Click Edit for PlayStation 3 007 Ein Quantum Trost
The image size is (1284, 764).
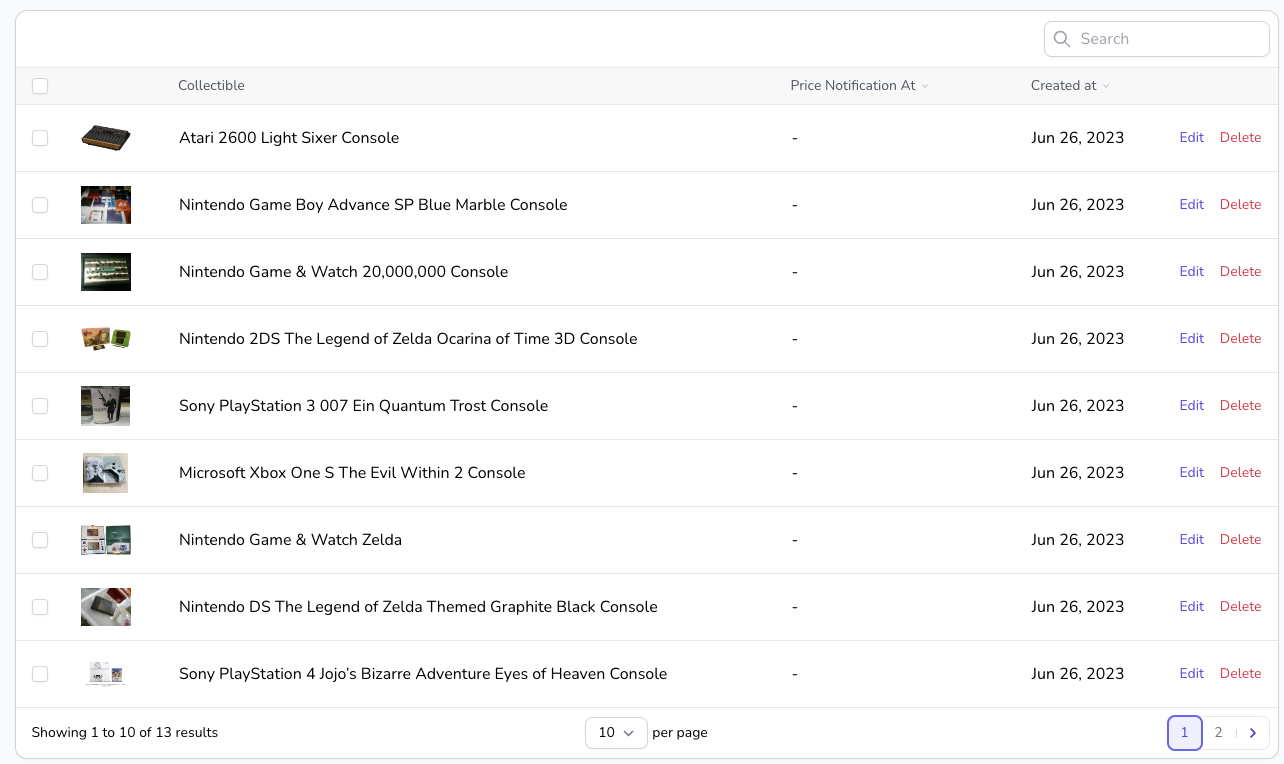(1192, 406)
